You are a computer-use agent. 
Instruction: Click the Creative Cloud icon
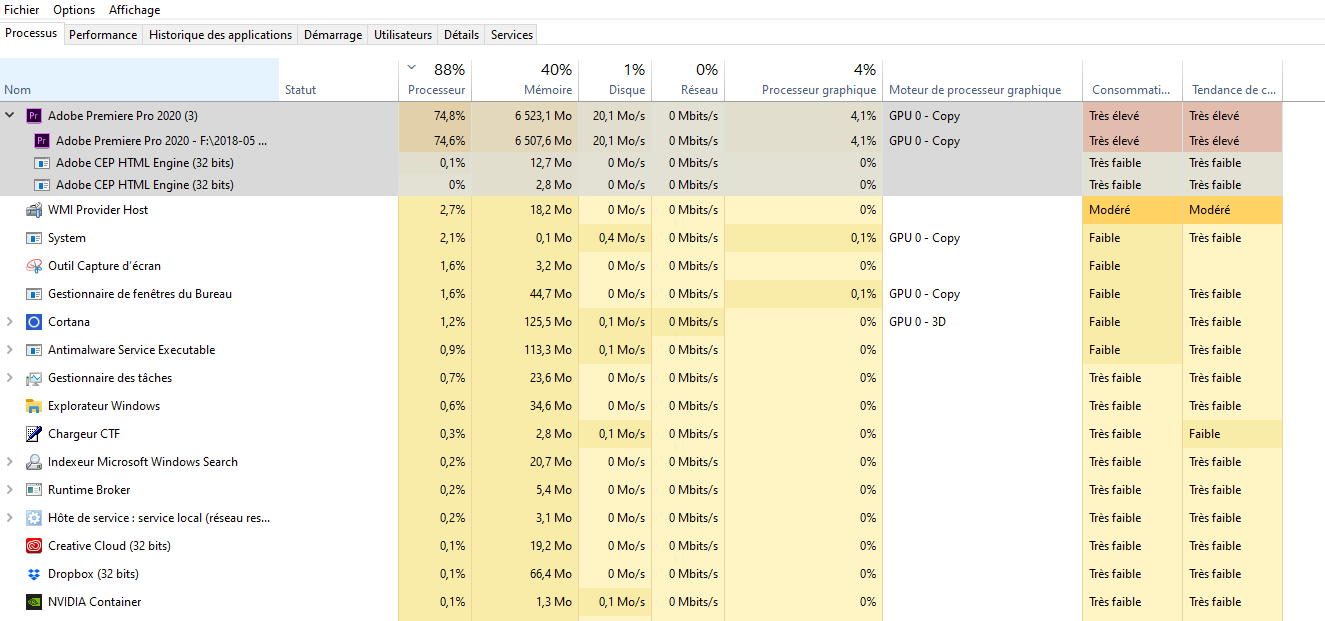[x=34, y=546]
